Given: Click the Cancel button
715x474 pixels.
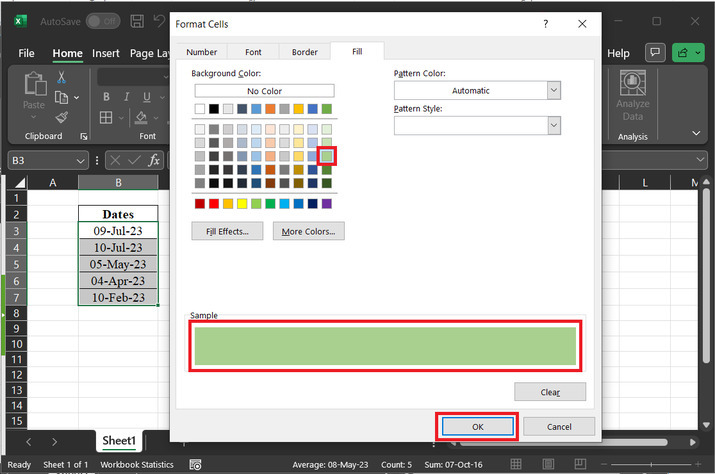Looking at the screenshot, I should pyautogui.click(x=559, y=427).
